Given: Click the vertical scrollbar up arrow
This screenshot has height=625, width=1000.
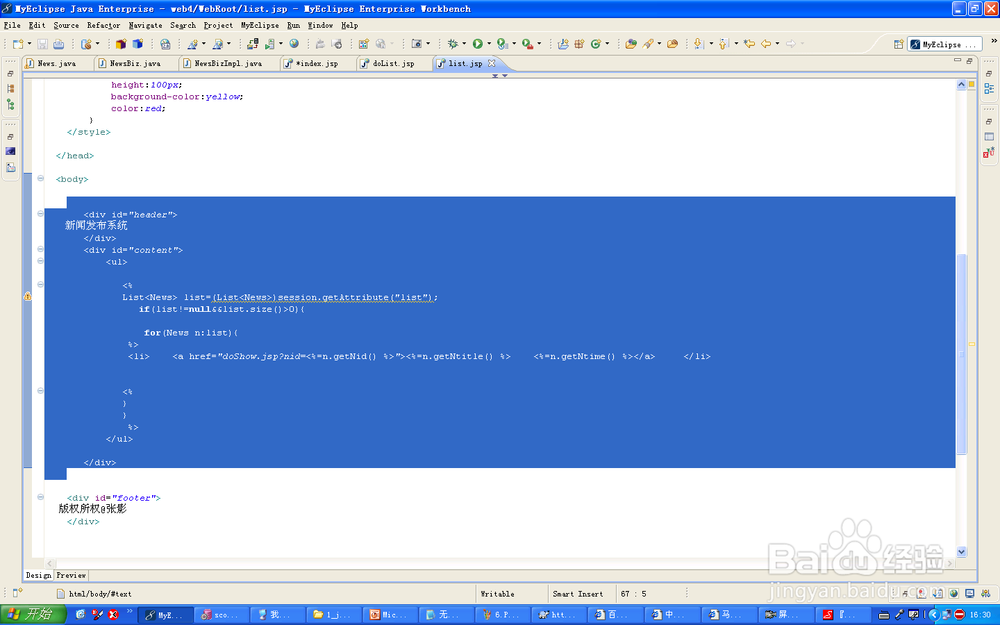Looking at the screenshot, I should pyautogui.click(x=961, y=84).
